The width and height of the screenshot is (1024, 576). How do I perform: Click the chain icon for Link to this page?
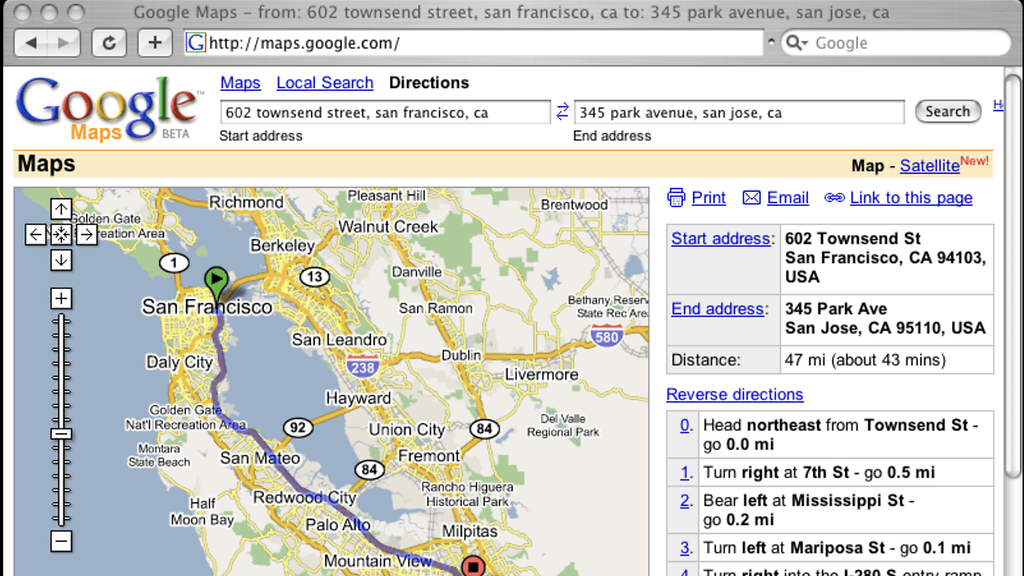coord(834,198)
